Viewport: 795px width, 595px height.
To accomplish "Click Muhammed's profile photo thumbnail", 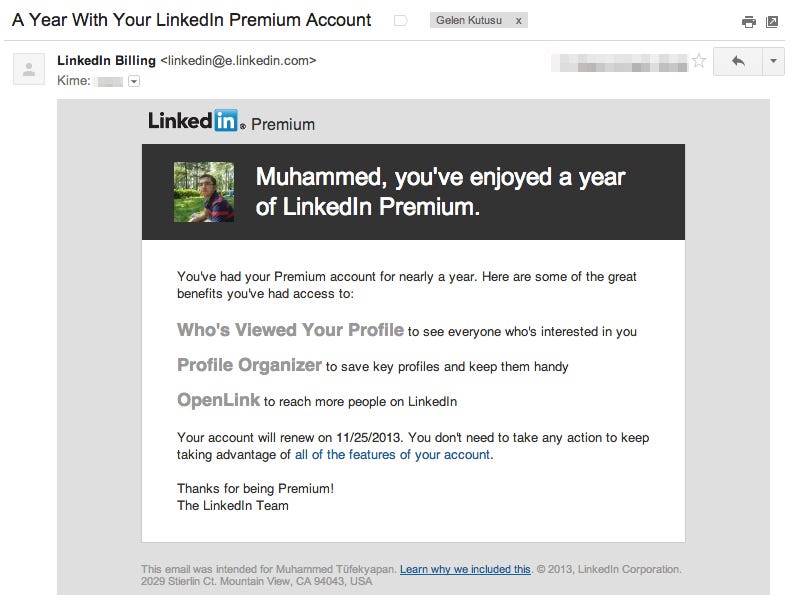I will (204, 192).
